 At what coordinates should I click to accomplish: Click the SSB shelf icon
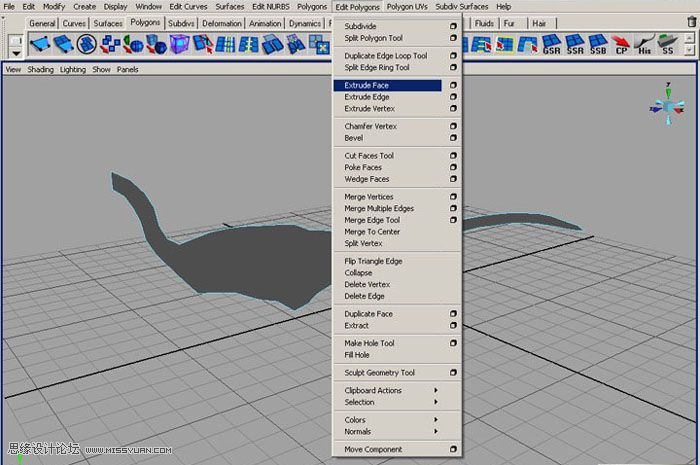(x=598, y=44)
